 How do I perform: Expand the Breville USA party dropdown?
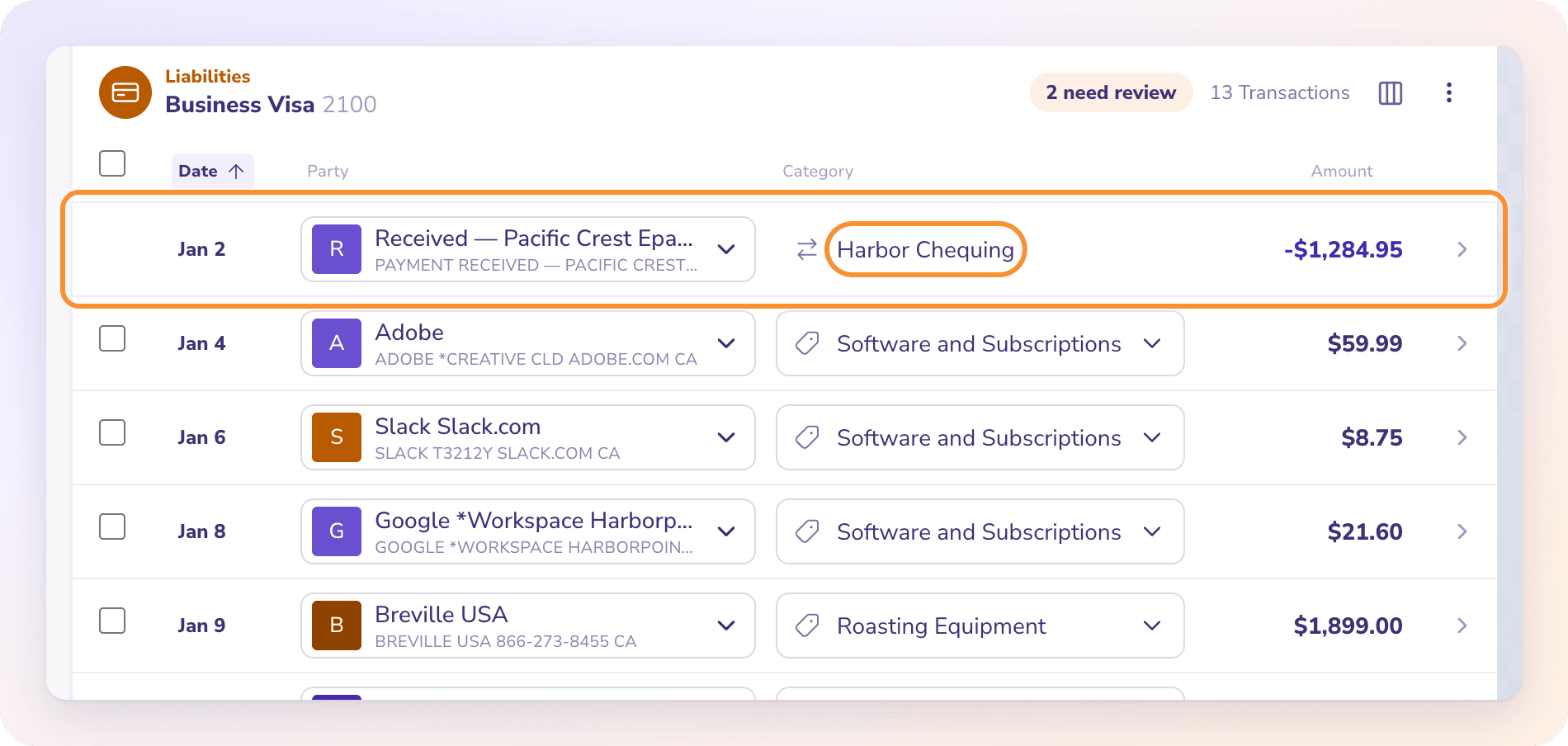tap(726, 626)
